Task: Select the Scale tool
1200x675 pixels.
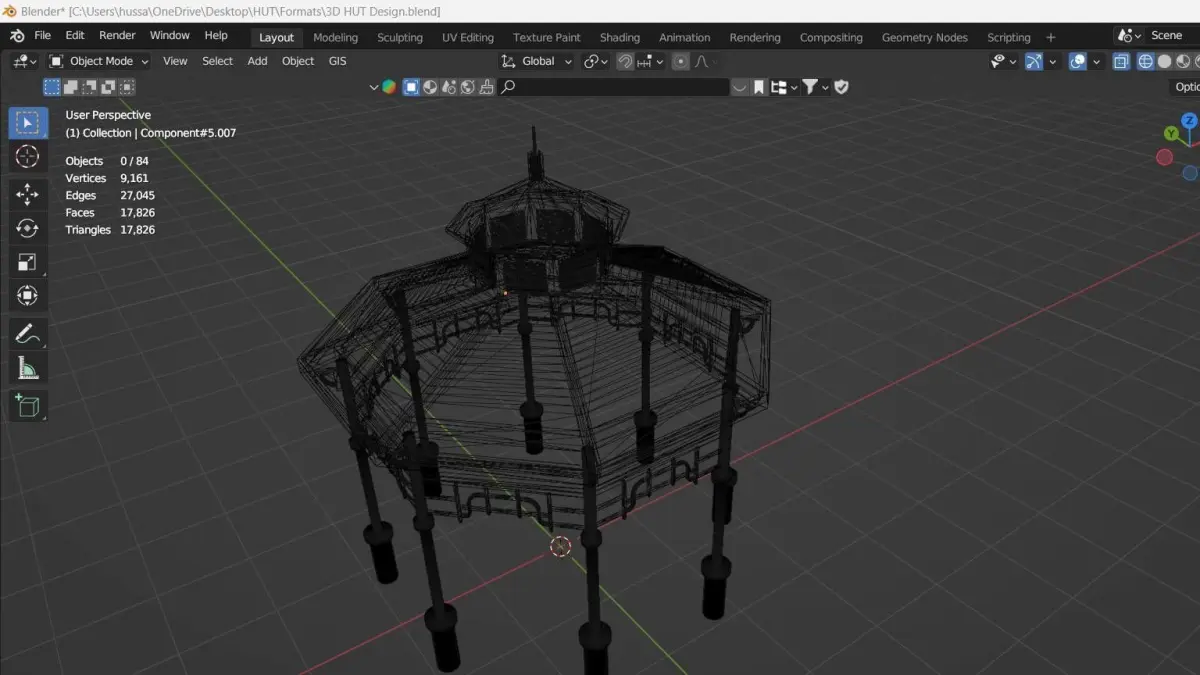Action: [x=27, y=263]
